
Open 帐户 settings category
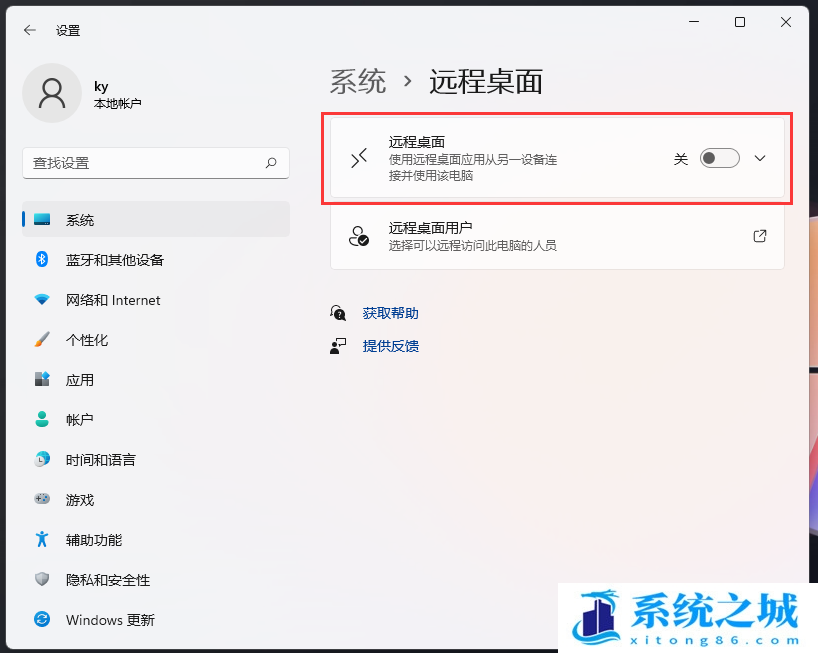[155, 419]
